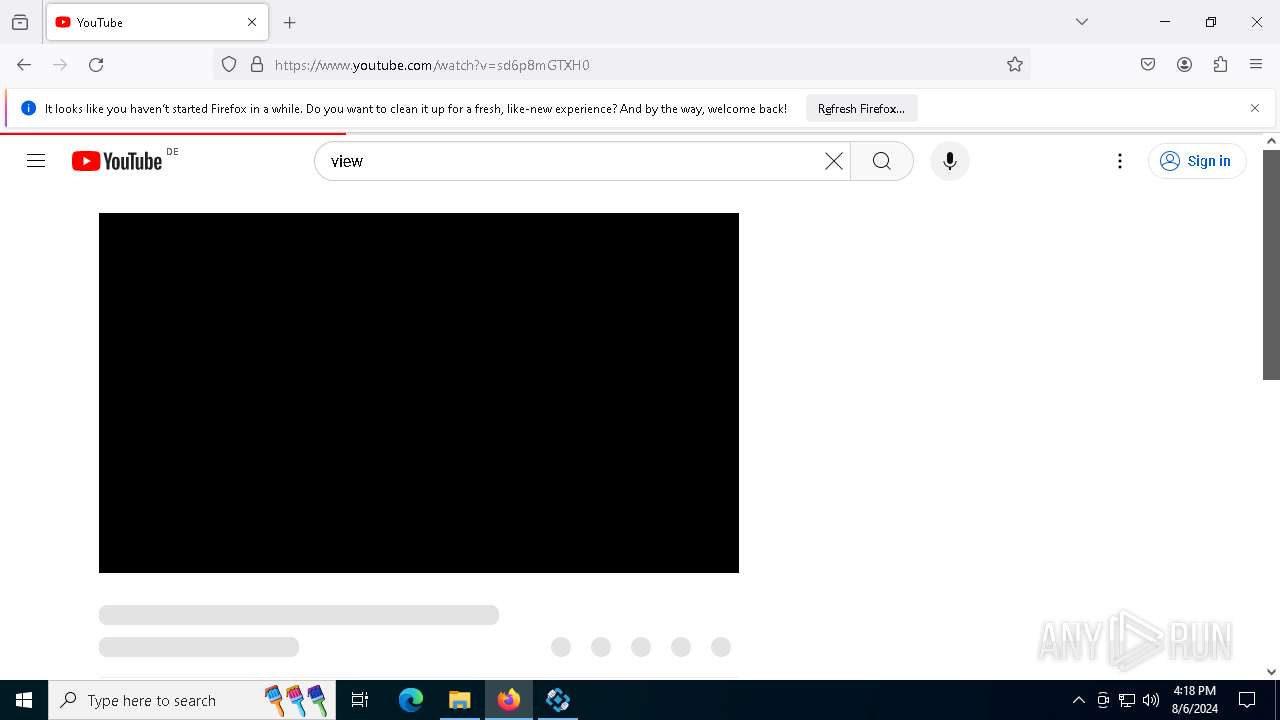
Task: Open Firefox View recent browsing icon
Action: pyautogui.click(x=20, y=22)
